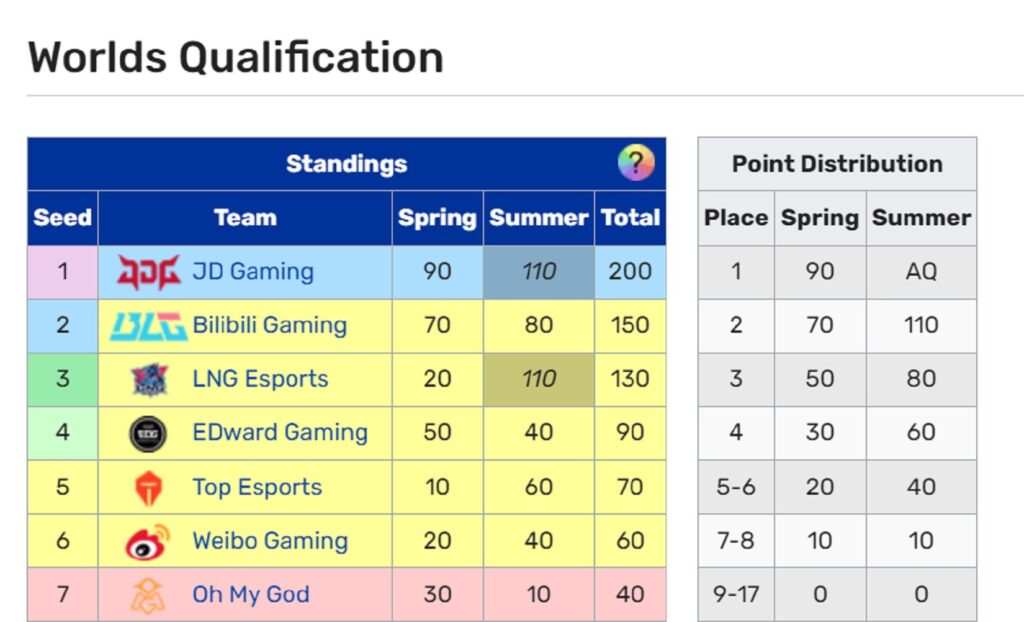Screen dimensions: 1024x622
Task: Click the LNG Esports team logo
Action: [x=149, y=380]
